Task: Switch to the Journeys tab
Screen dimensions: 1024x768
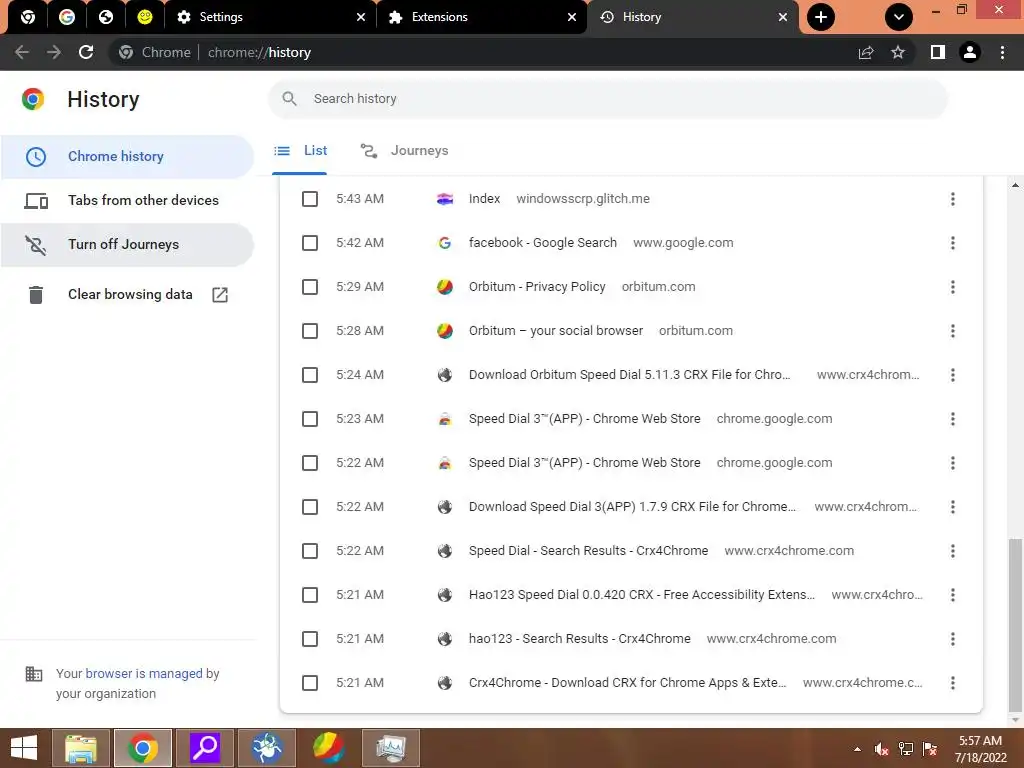Action: point(405,151)
